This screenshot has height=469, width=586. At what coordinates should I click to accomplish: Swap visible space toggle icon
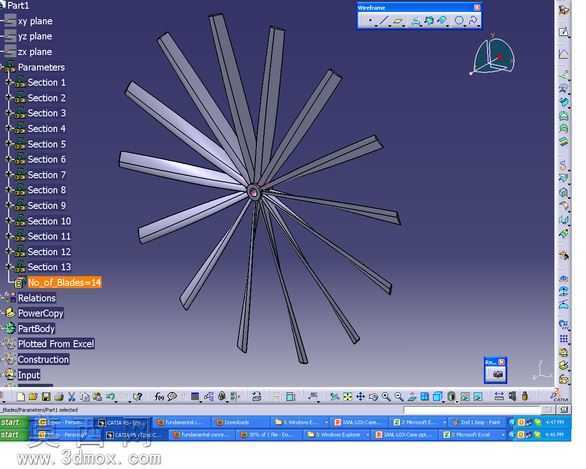478,397
